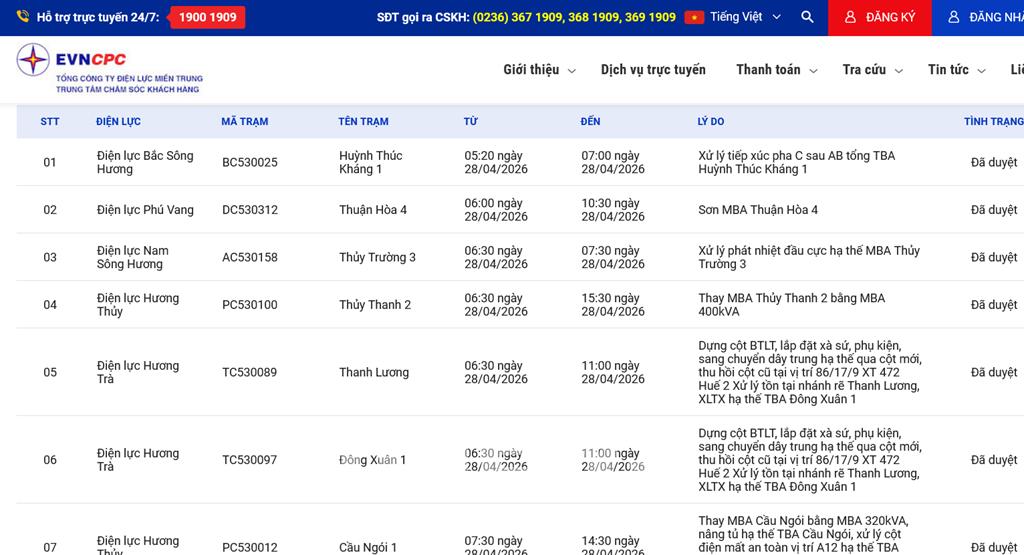Expand the Thanh toán menu
Image resolution: width=1024 pixels, height=555 pixels.
tap(776, 70)
